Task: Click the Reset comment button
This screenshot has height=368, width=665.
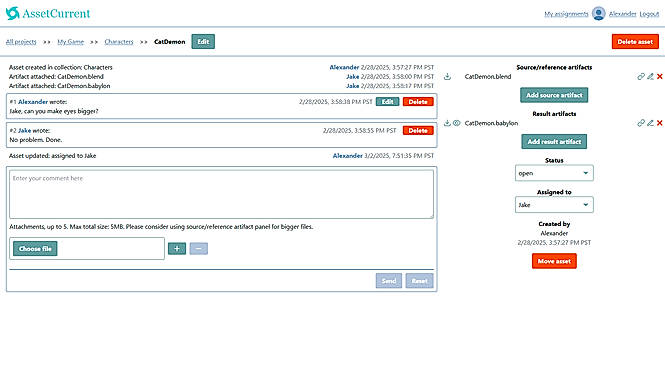Action: click(419, 281)
